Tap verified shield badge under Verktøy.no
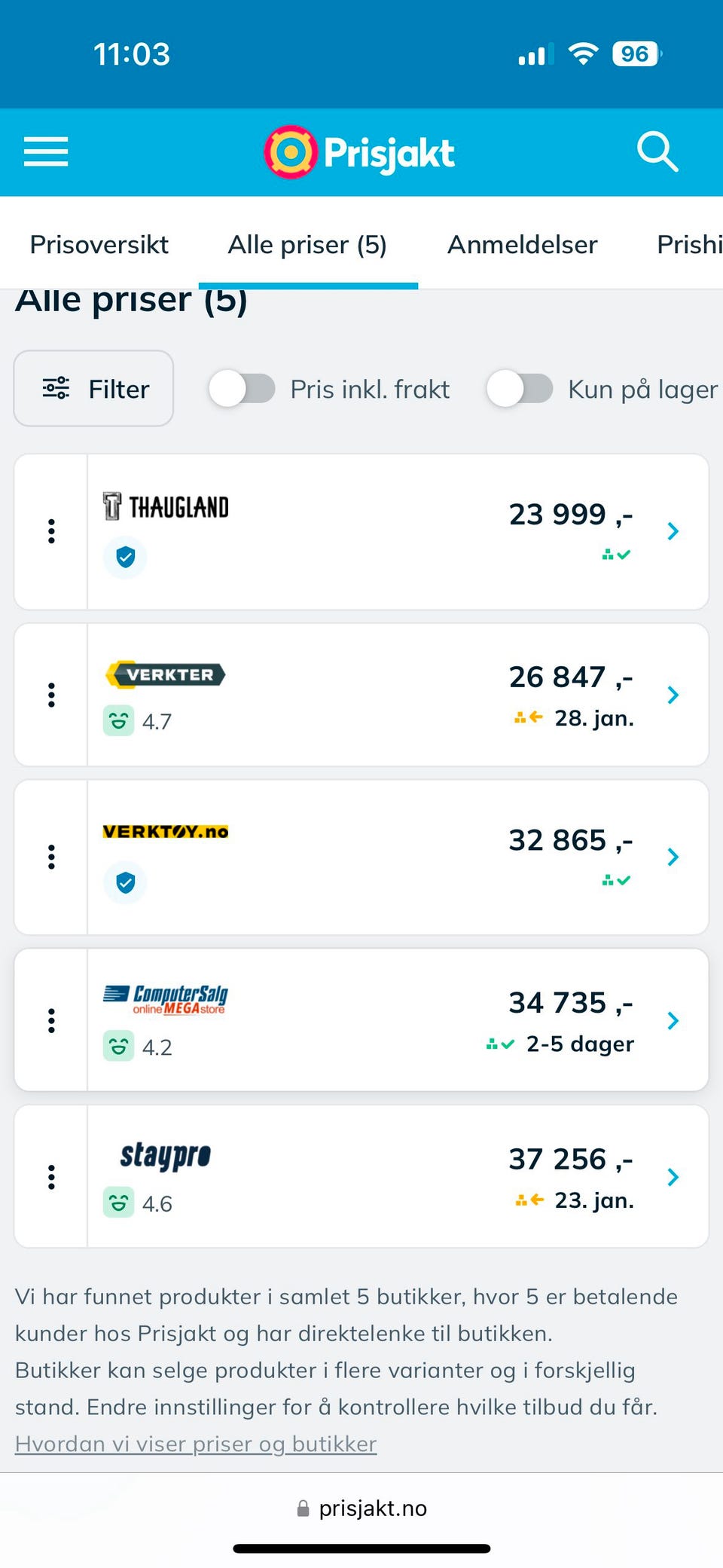 125,882
